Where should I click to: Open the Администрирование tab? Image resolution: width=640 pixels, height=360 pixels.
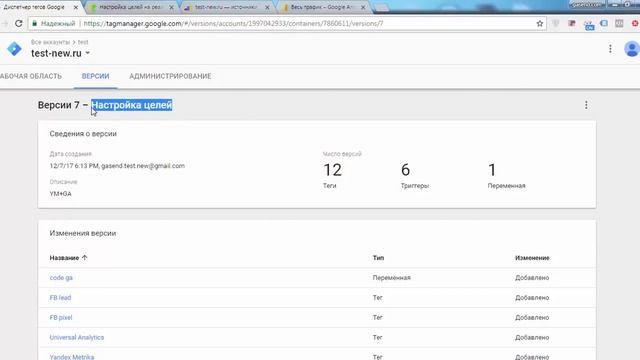[170, 76]
